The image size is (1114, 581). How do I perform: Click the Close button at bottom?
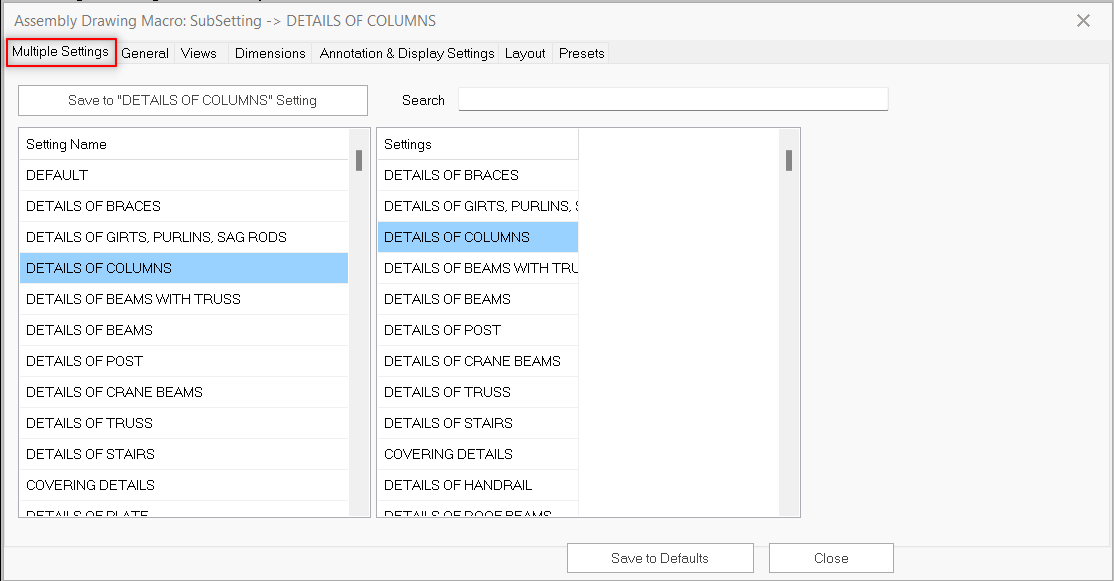pos(830,558)
